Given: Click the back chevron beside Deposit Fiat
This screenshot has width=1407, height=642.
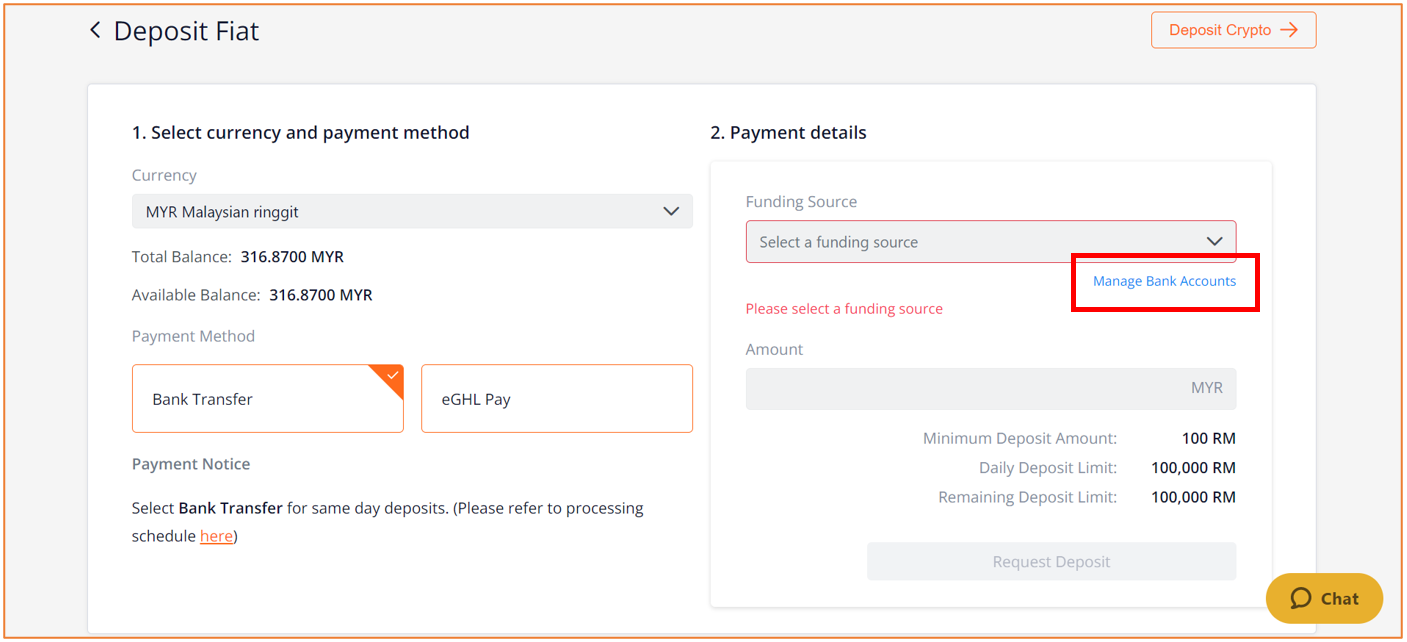Looking at the screenshot, I should pyautogui.click(x=95, y=30).
